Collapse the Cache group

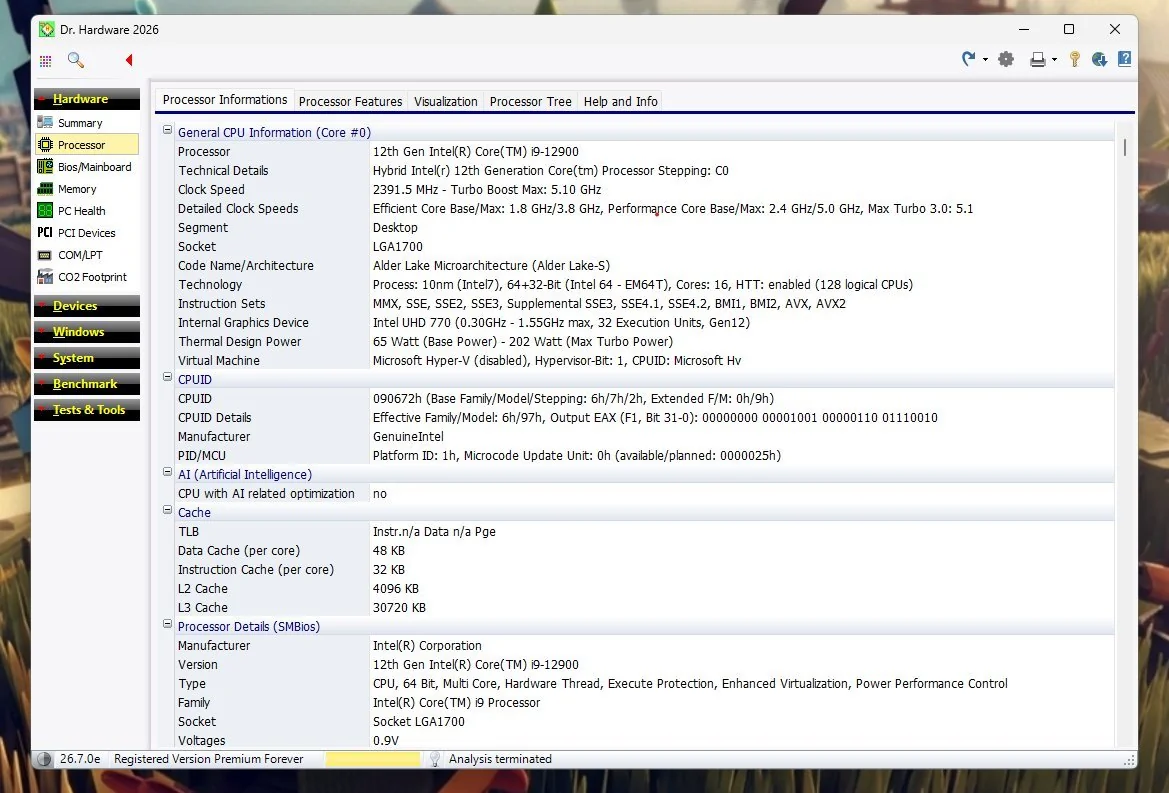[168, 510]
